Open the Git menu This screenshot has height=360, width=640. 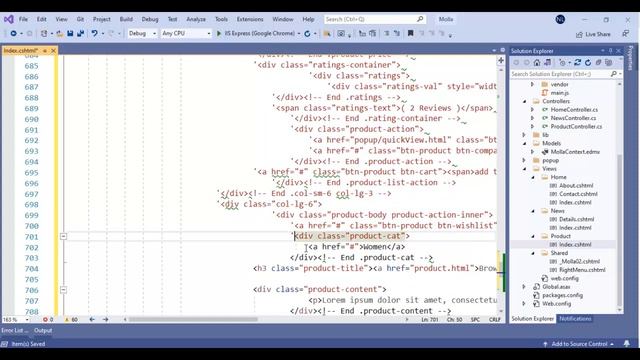80,19
